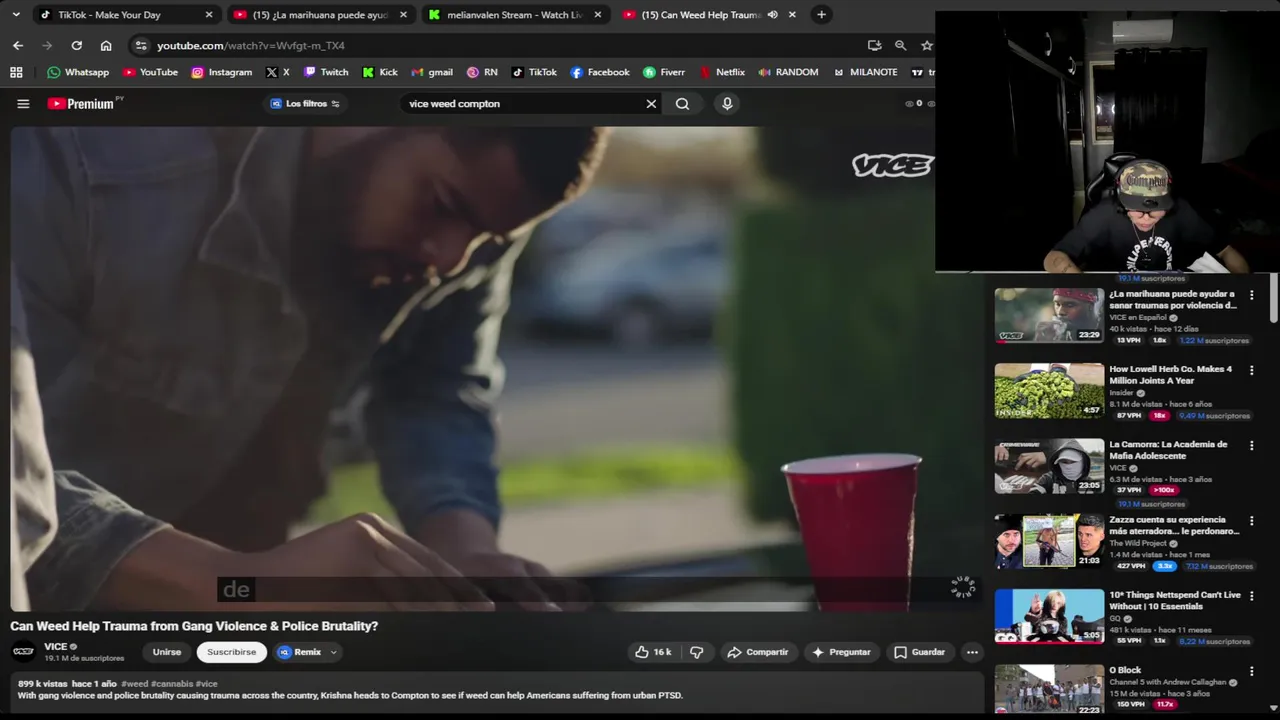The image size is (1280, 720).
Task: Open options for How Lowell Herb Co. video
Action: [x=1251, y=371]
